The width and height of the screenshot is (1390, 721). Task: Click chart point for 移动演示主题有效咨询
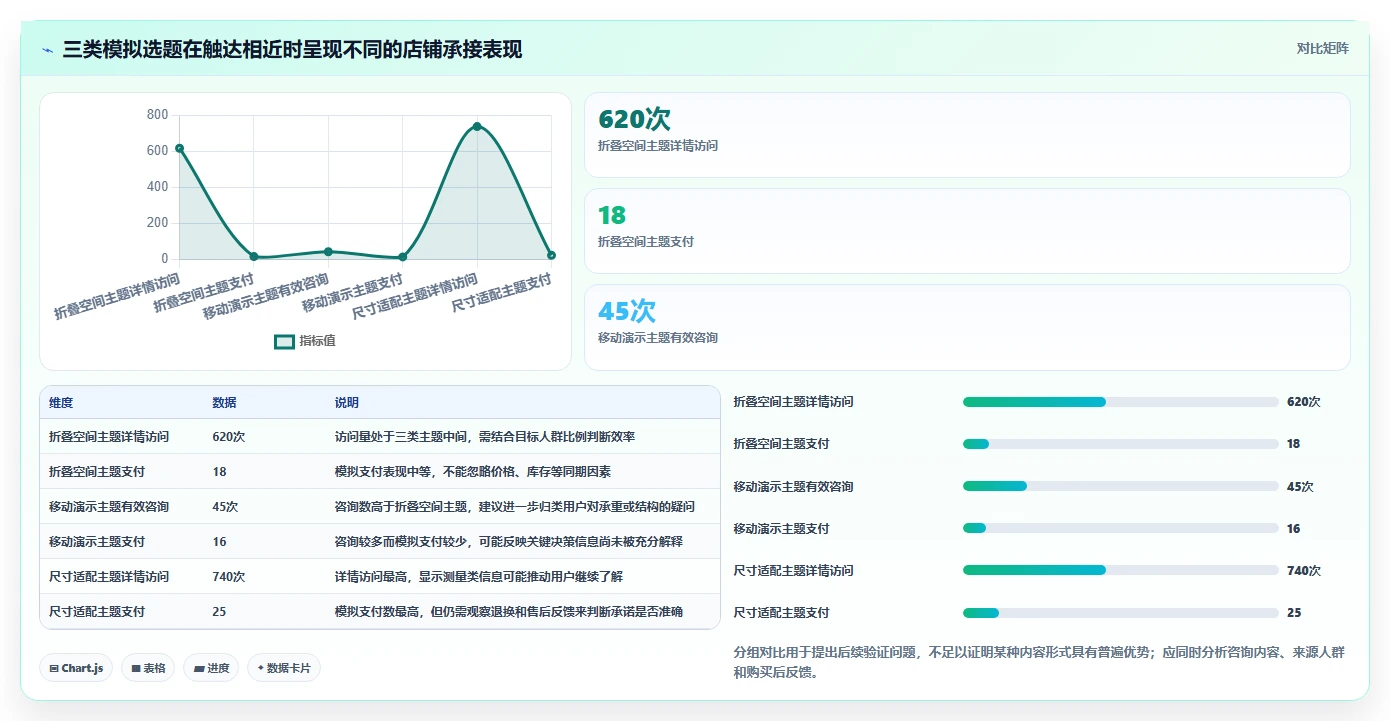(x=328, y=251)
